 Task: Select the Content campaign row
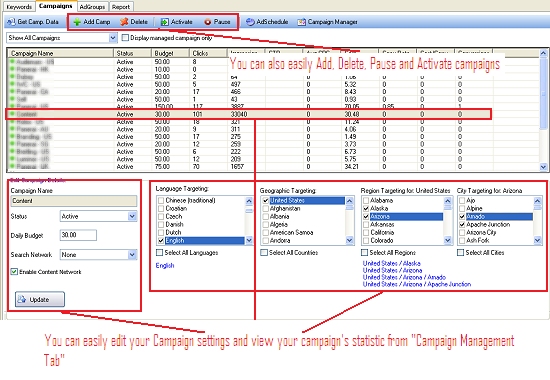click(248, 114)
